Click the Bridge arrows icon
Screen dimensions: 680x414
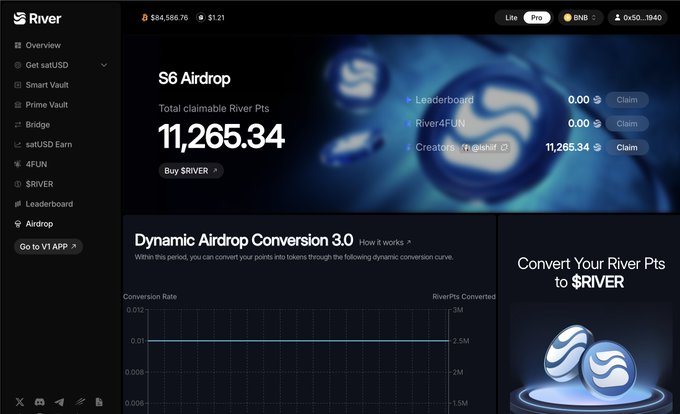[18, 125]
